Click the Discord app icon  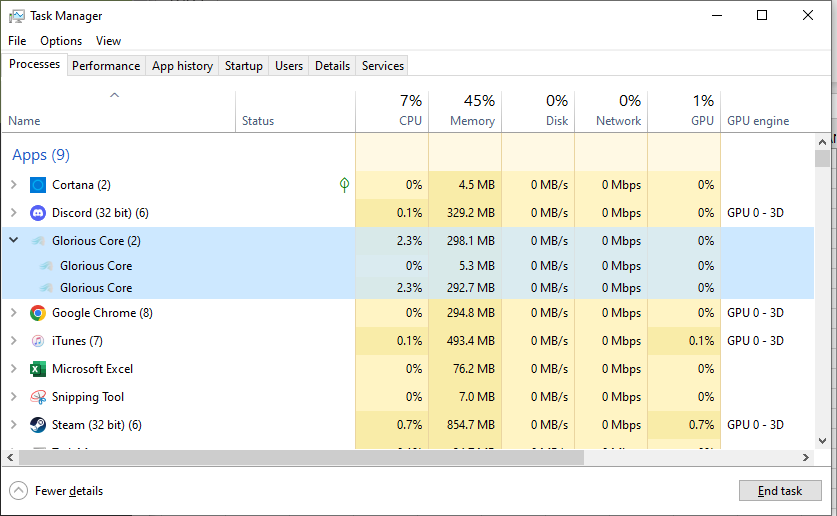coord(38,213)
